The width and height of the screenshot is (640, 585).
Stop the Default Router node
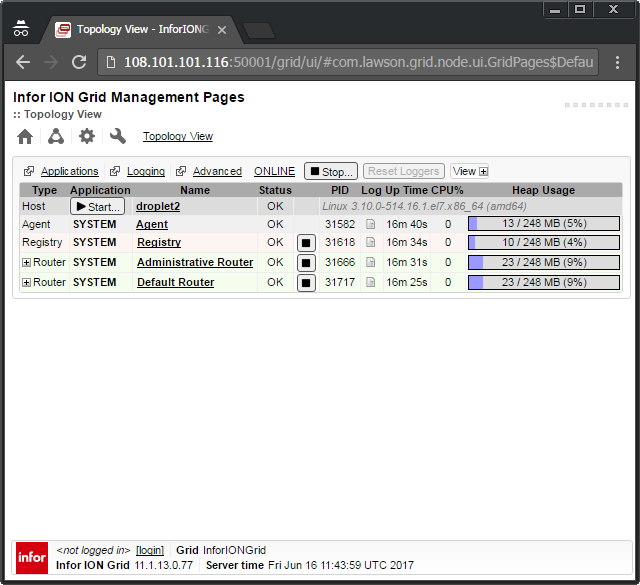pyautogui.click(x=307, y=283)
